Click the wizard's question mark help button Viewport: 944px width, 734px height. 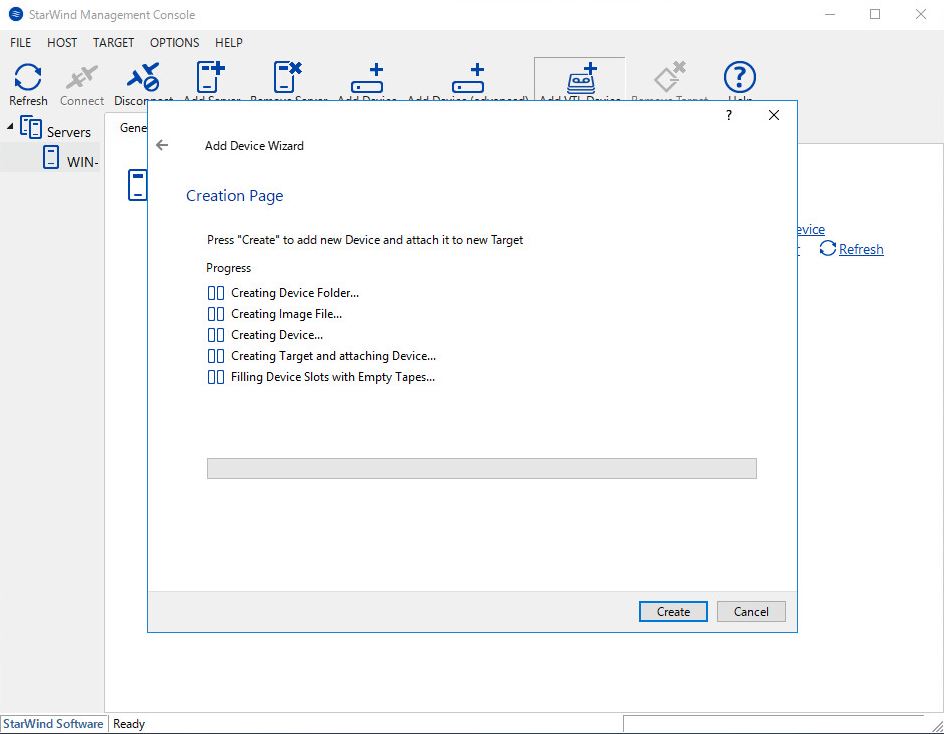[x=729, y=115]
